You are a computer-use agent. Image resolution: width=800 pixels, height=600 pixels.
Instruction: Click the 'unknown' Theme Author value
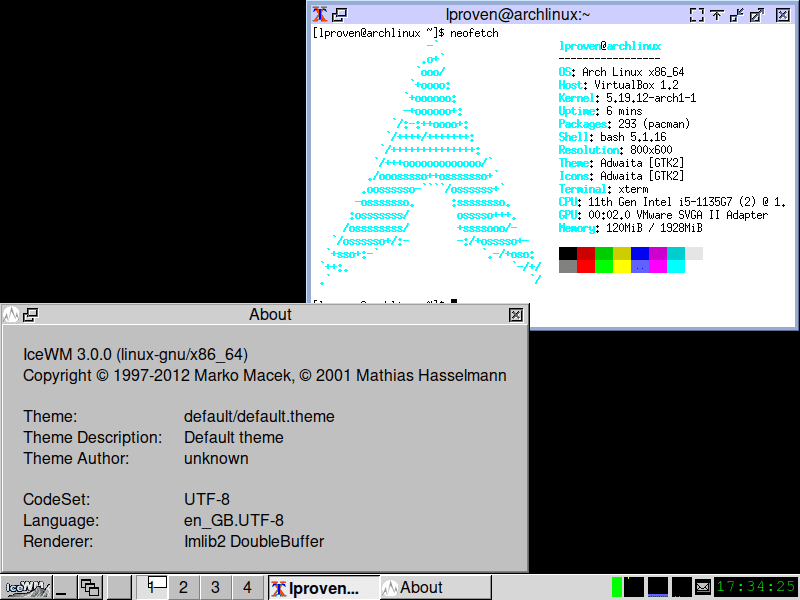[216, 458]
